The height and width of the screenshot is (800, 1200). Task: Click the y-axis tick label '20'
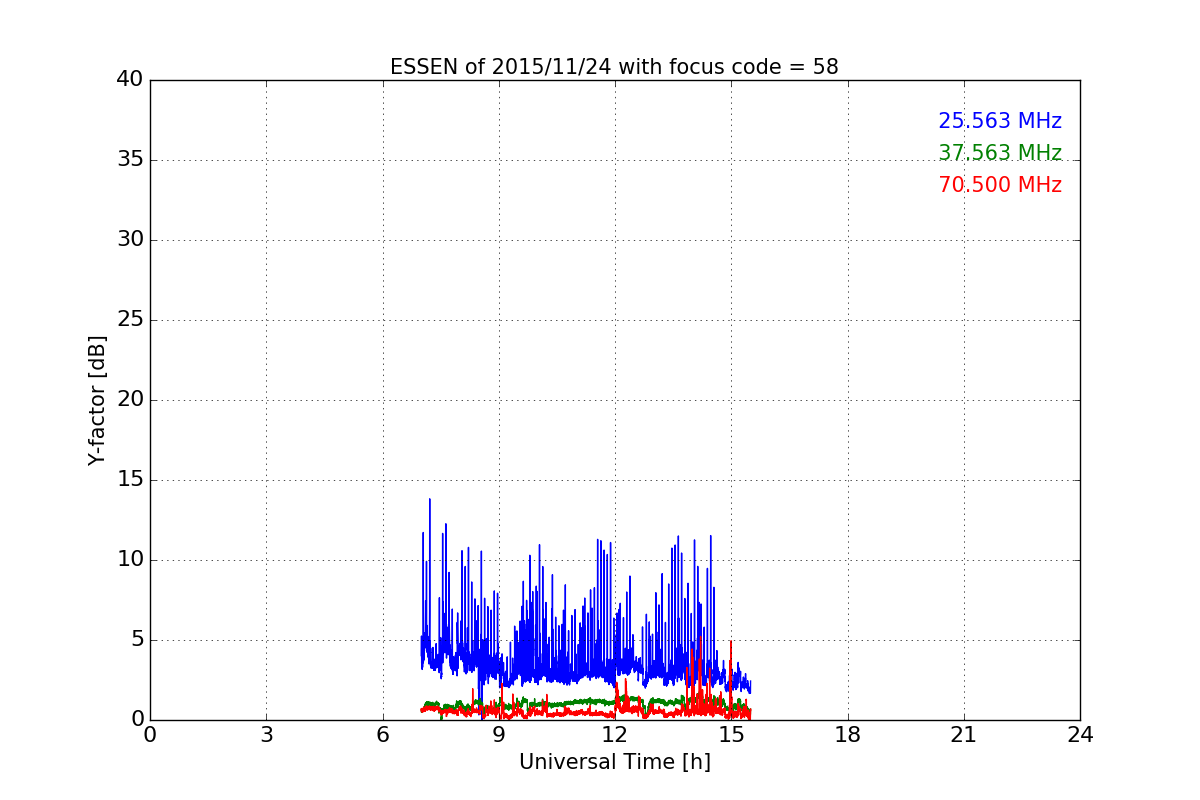click(130, 400)
